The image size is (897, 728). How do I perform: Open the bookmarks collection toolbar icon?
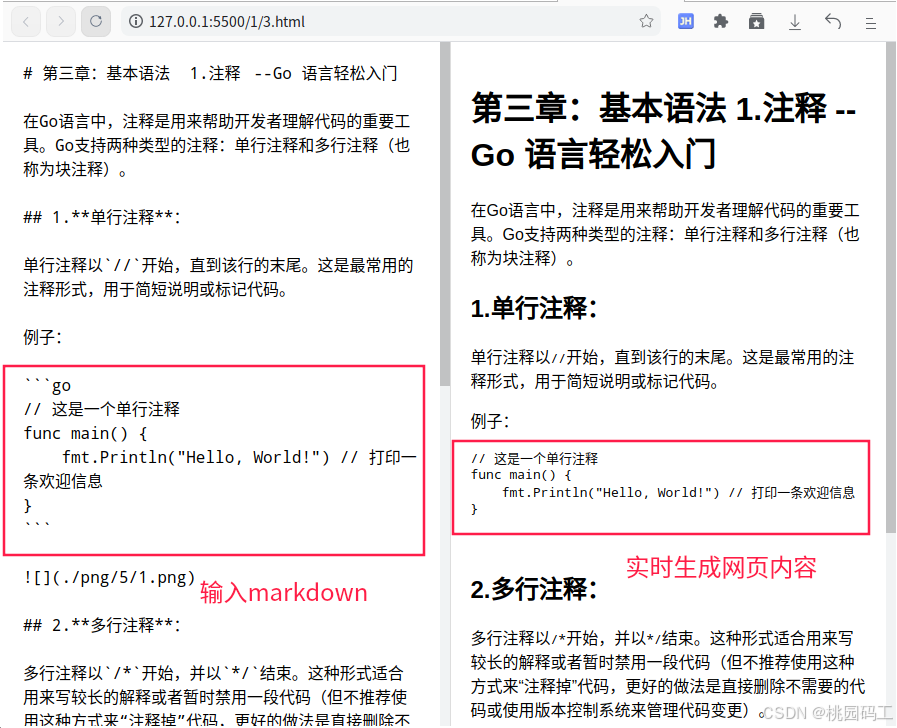(x=756, y=22)
